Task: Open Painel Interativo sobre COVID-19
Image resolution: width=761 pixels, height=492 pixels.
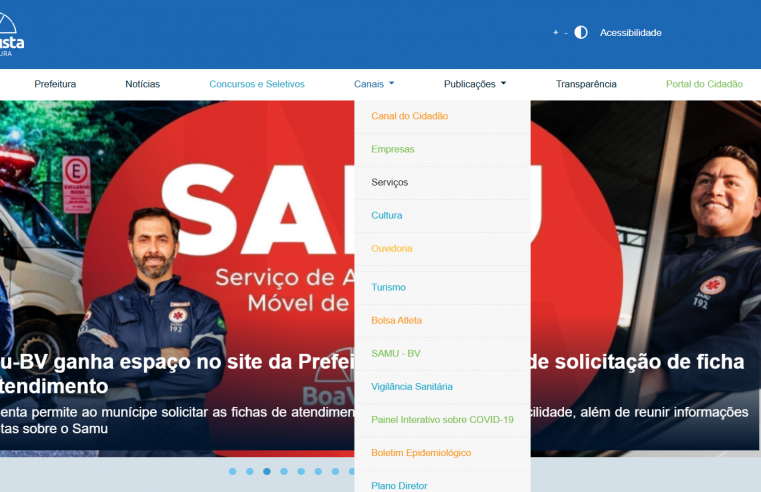Action: 442,420
